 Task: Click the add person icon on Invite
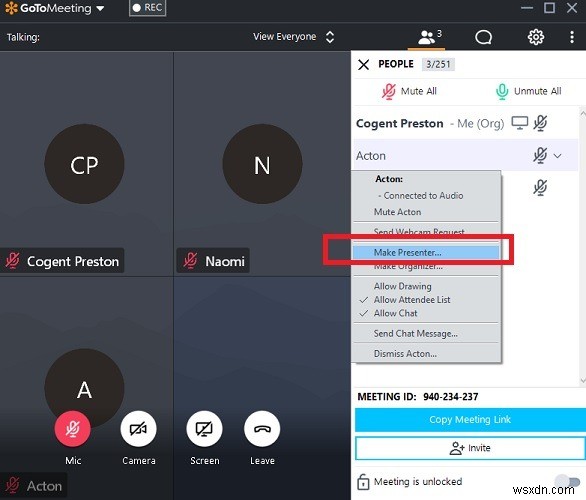(457, 448)
